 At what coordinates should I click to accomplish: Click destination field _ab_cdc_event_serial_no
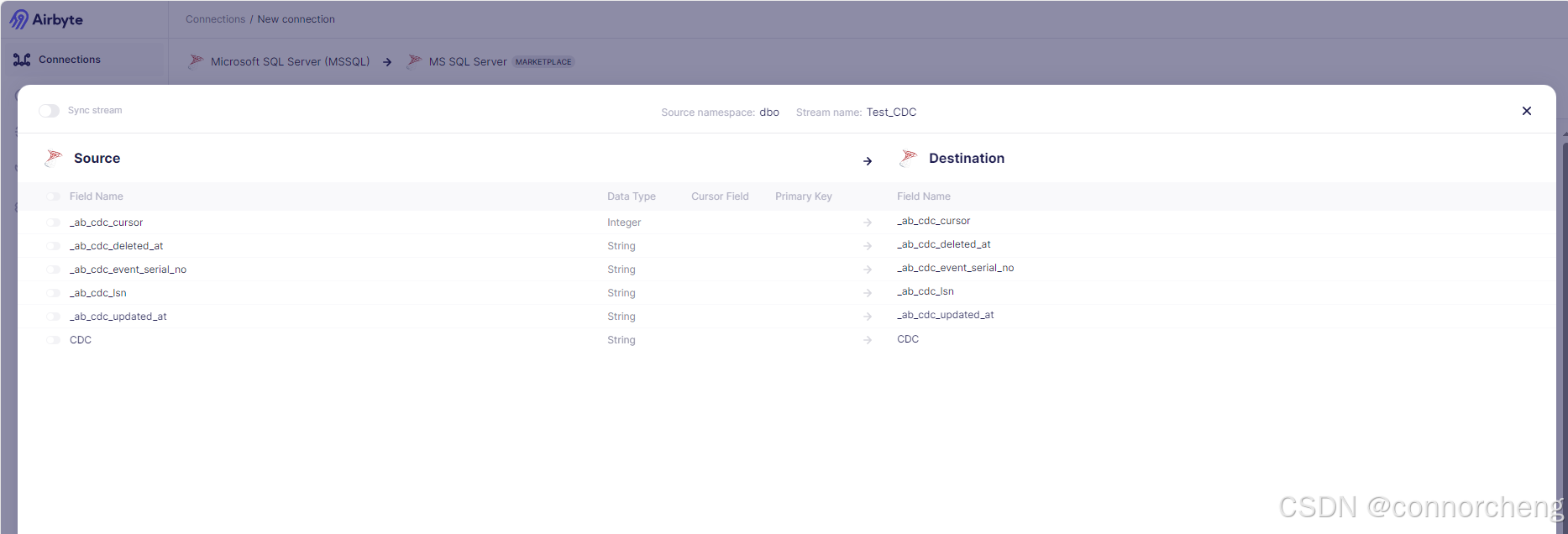pos(956,268)
